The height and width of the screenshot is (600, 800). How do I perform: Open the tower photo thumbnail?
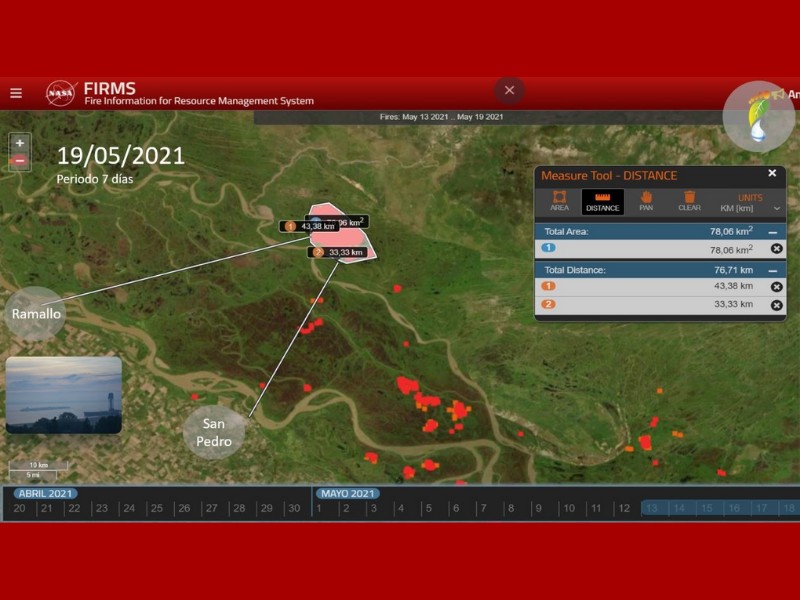(x=64, y=395)
